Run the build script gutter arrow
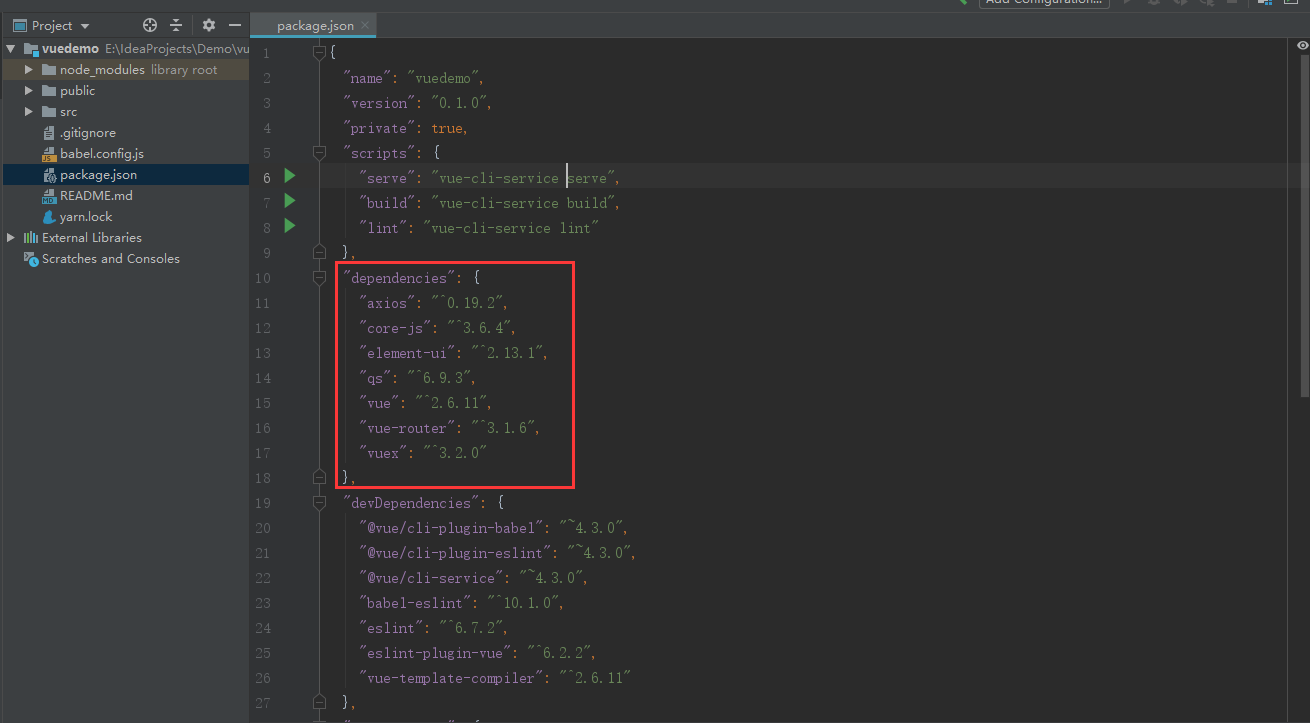The image size is (1310, 723). (290, 201)
